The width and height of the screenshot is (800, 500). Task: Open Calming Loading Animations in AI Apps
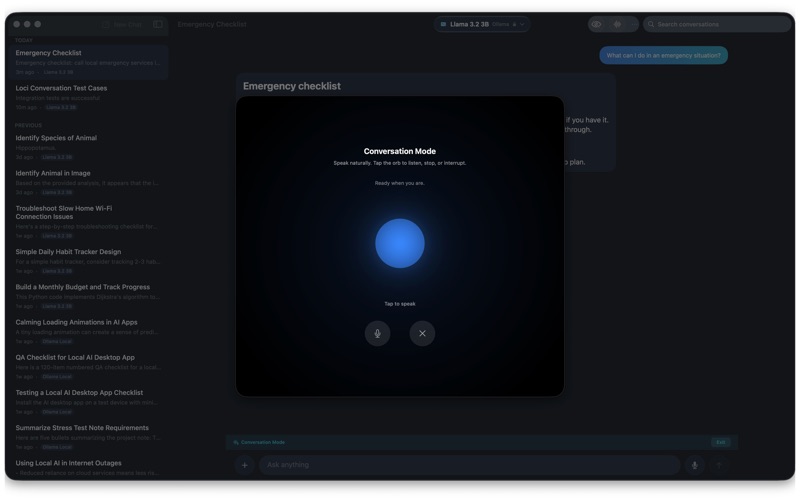tap(88, 331)
